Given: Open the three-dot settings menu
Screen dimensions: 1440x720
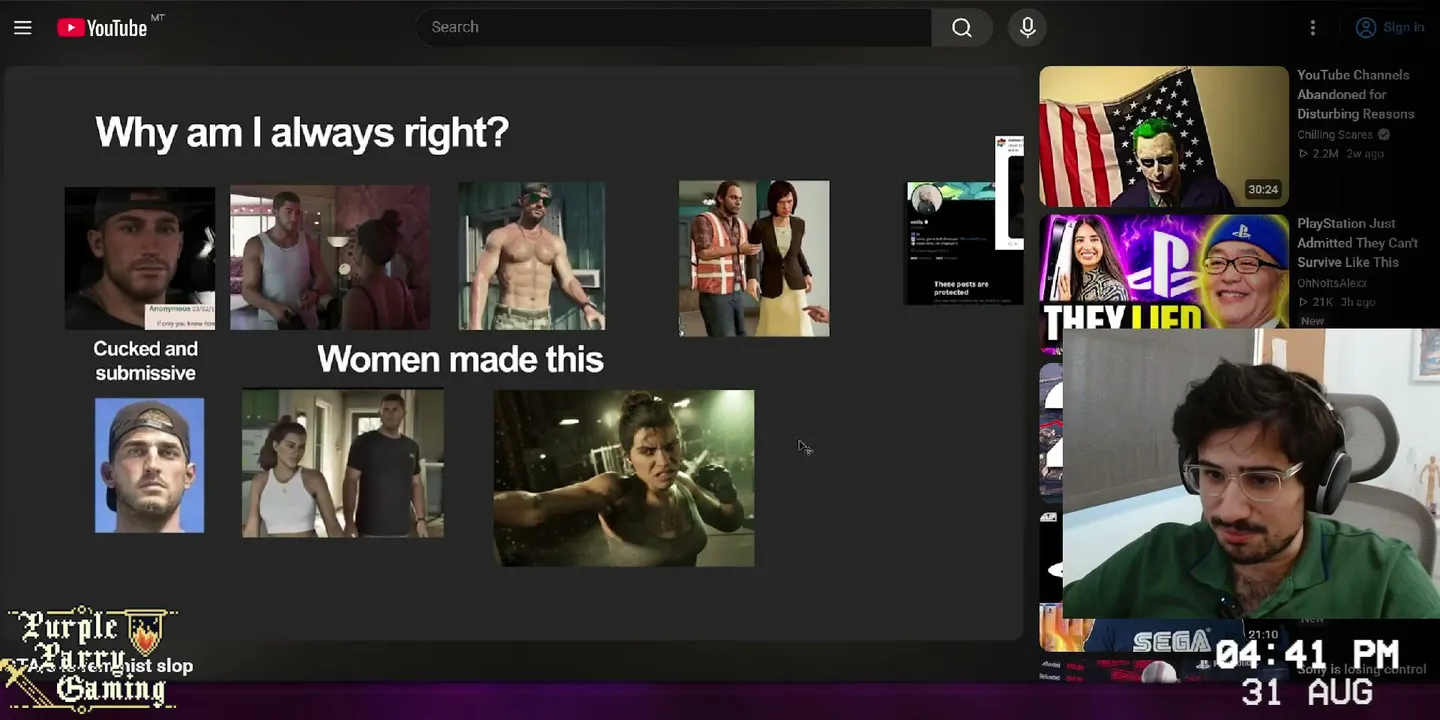Looking at the screenshot, I should [1313, 28].
